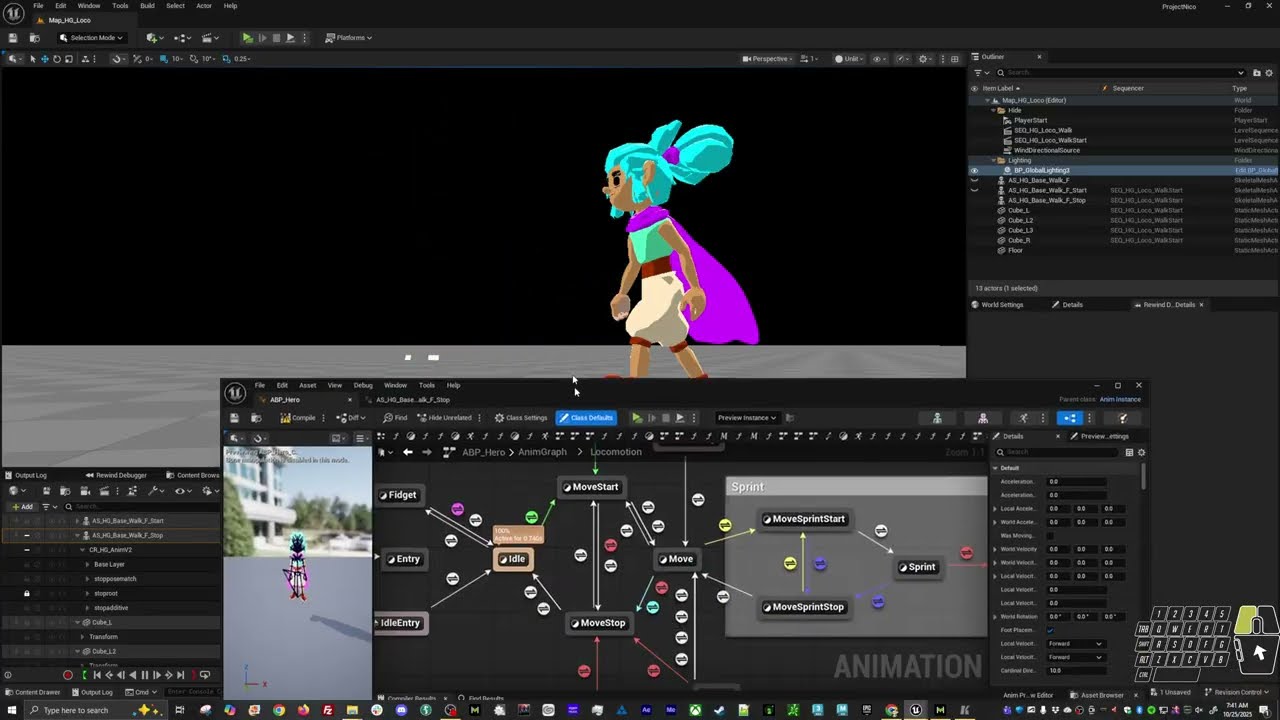Screen dimensions: 1280x720
Task: Add new folder in Outliner
Action: (1256, 72)
